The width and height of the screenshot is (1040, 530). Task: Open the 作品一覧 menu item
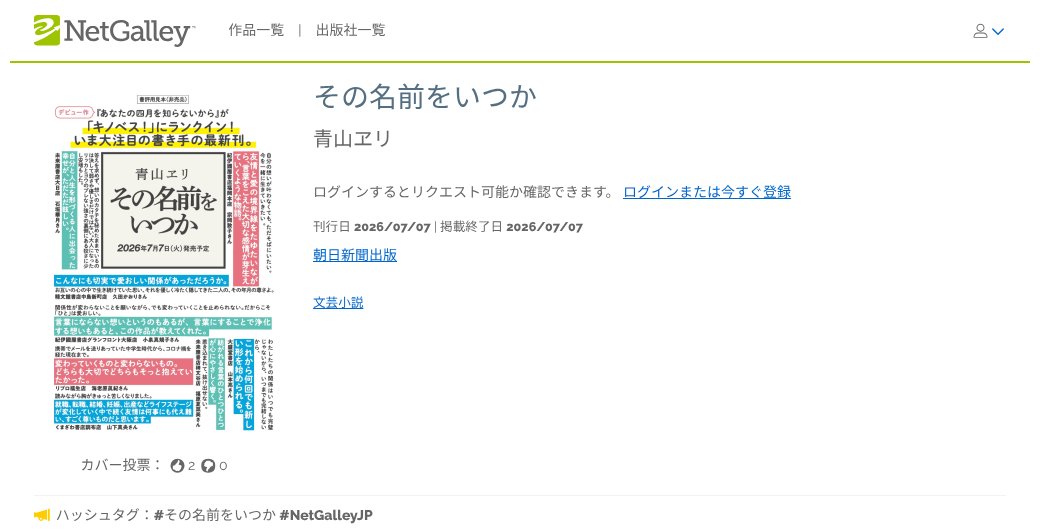(x=256, y=30)
